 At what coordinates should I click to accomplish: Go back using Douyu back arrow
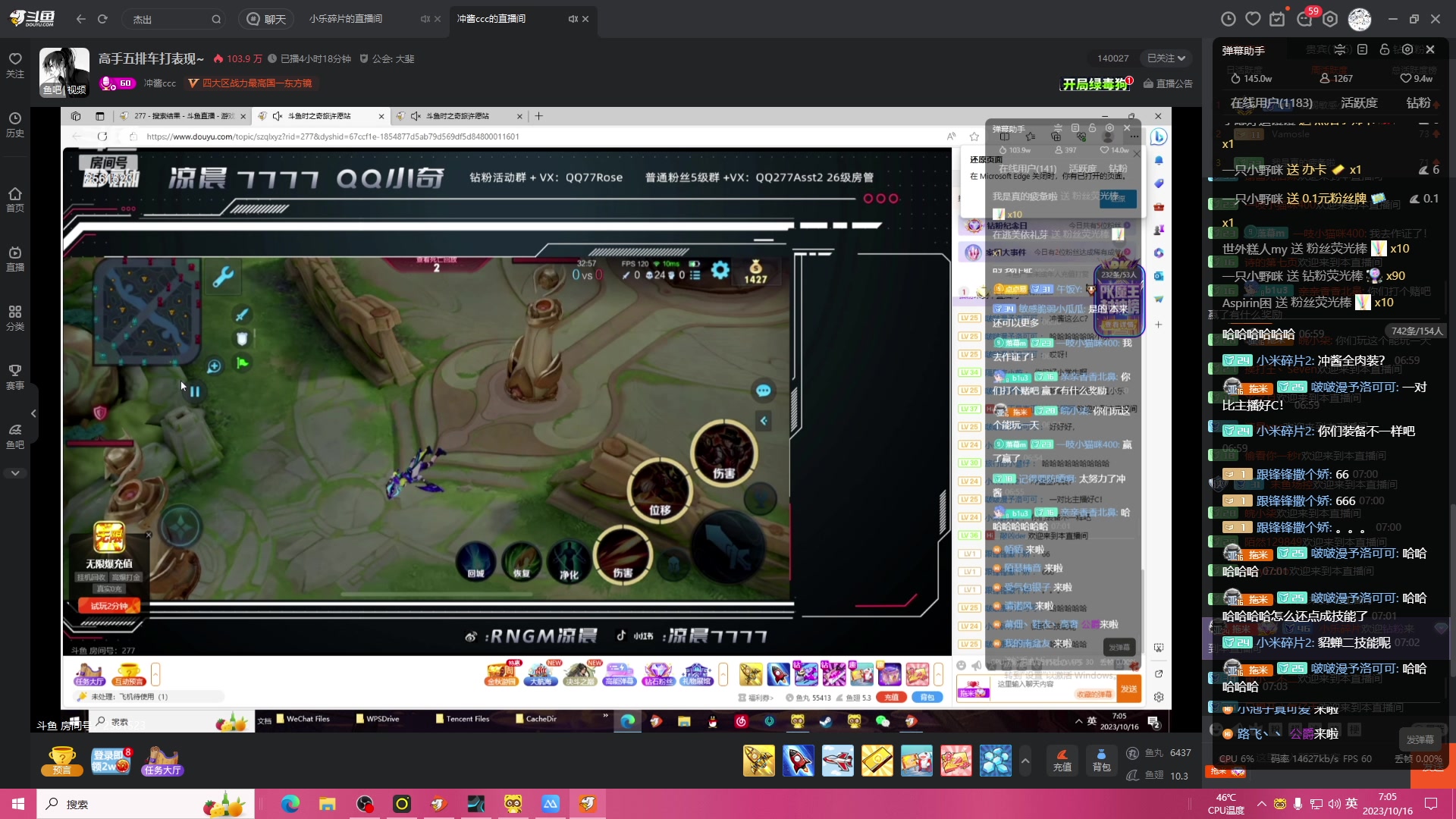tap(81, 19)
